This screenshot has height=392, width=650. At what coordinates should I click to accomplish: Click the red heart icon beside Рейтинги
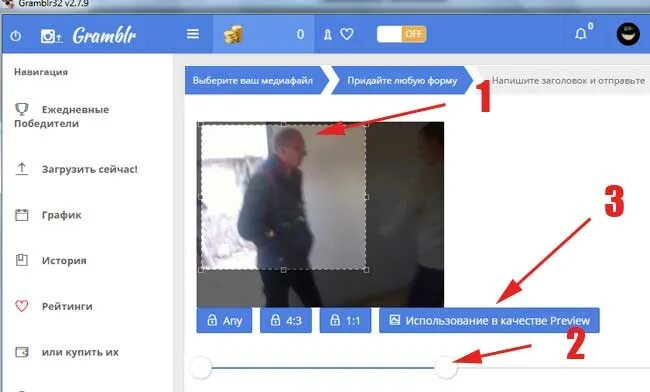tap(22, 306)
